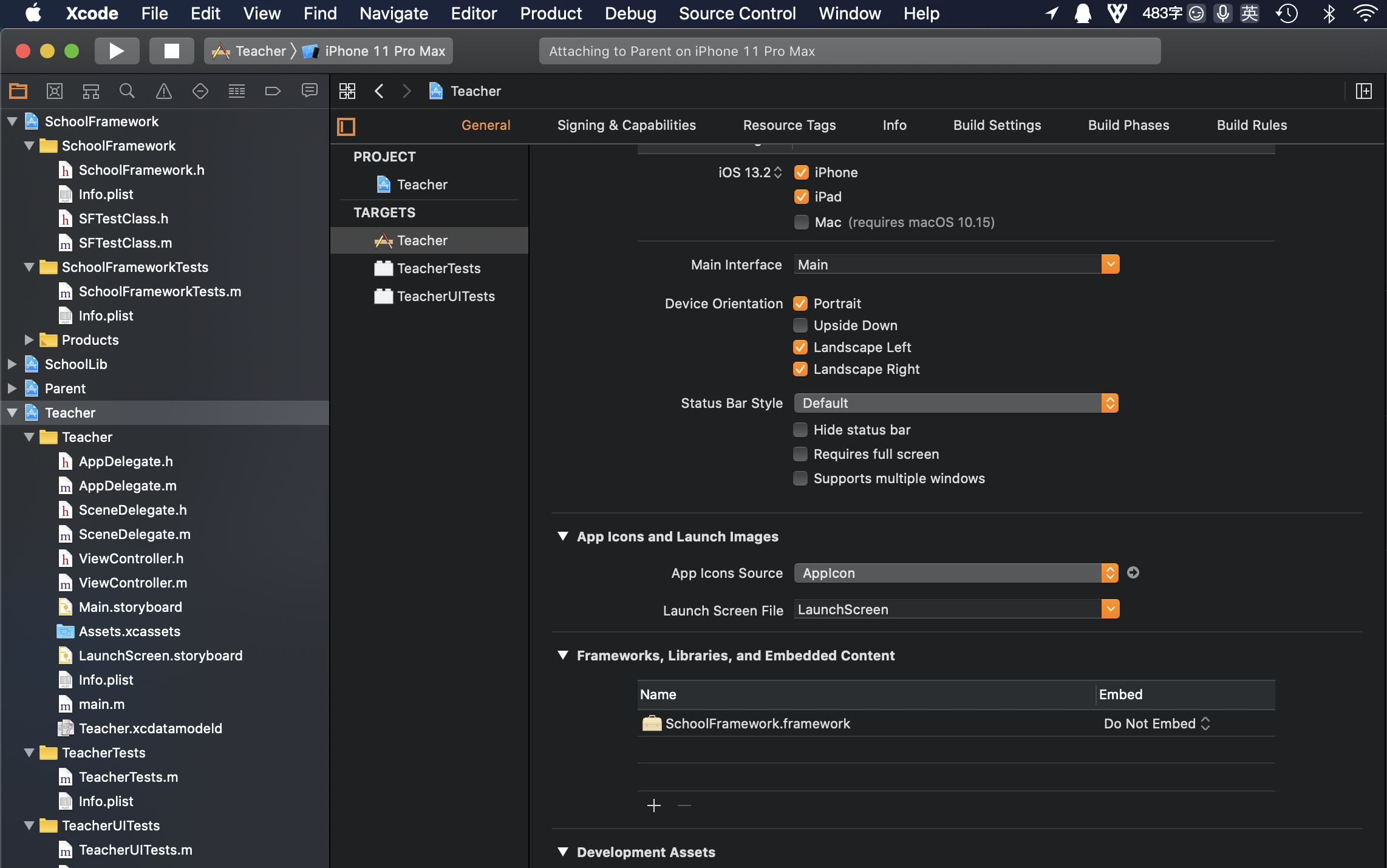The width and height of the screenshot is (1387, 868).
Task: Open the Find navigator magnifier icon
Action: pos(127,91)
